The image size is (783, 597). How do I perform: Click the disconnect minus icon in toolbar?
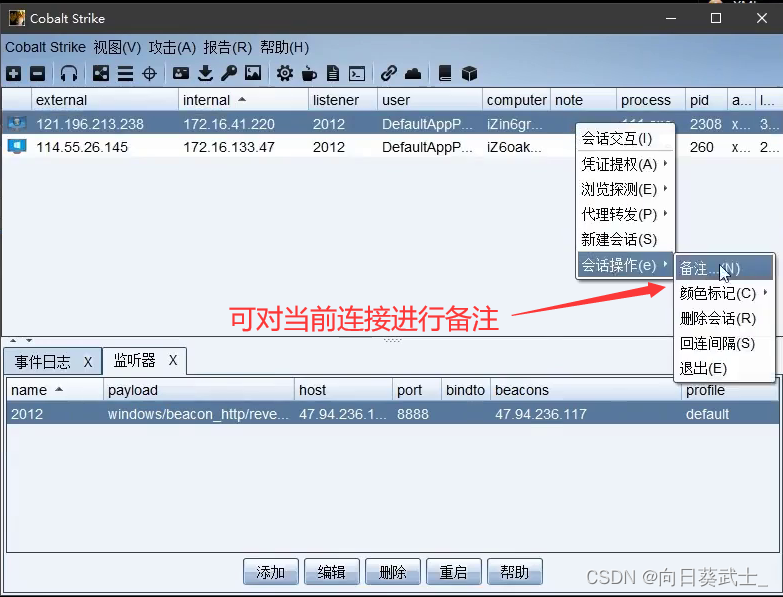37,74
